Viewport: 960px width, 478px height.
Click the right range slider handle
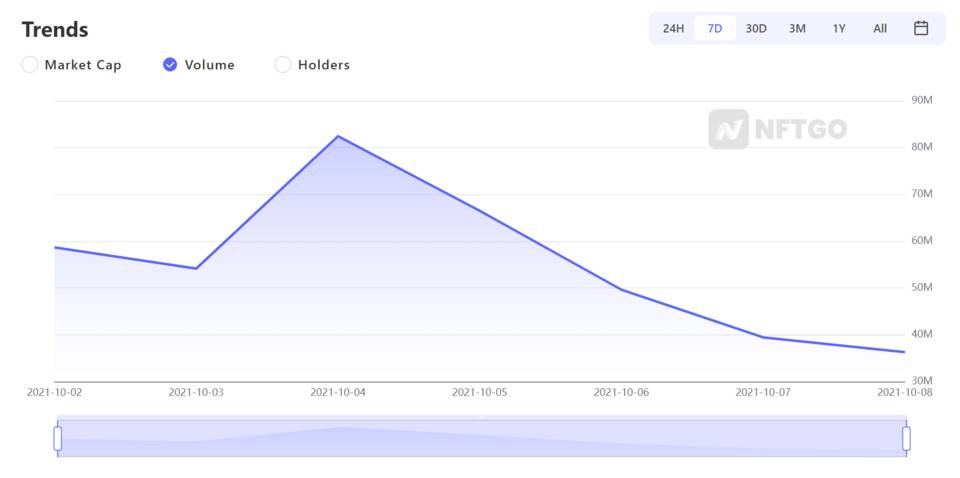pyautogui.click(x=906, y=439)
